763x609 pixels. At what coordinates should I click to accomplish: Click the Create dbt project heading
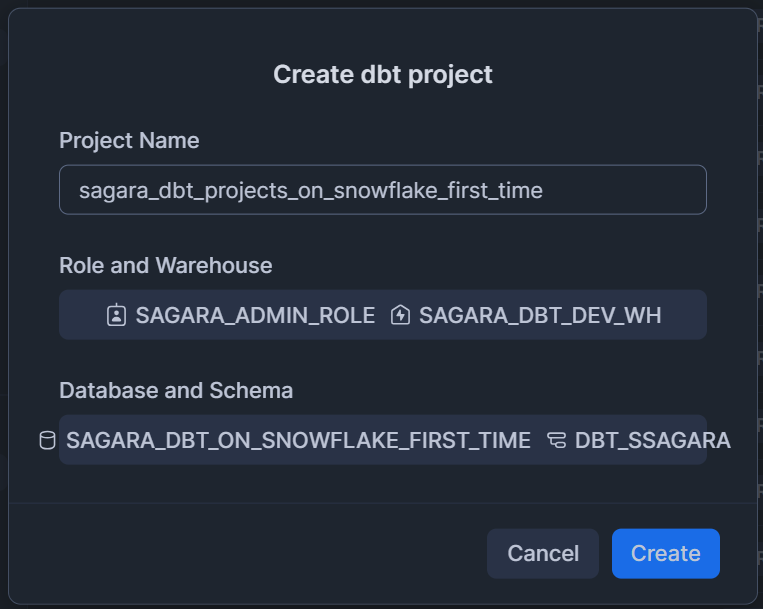382,75
